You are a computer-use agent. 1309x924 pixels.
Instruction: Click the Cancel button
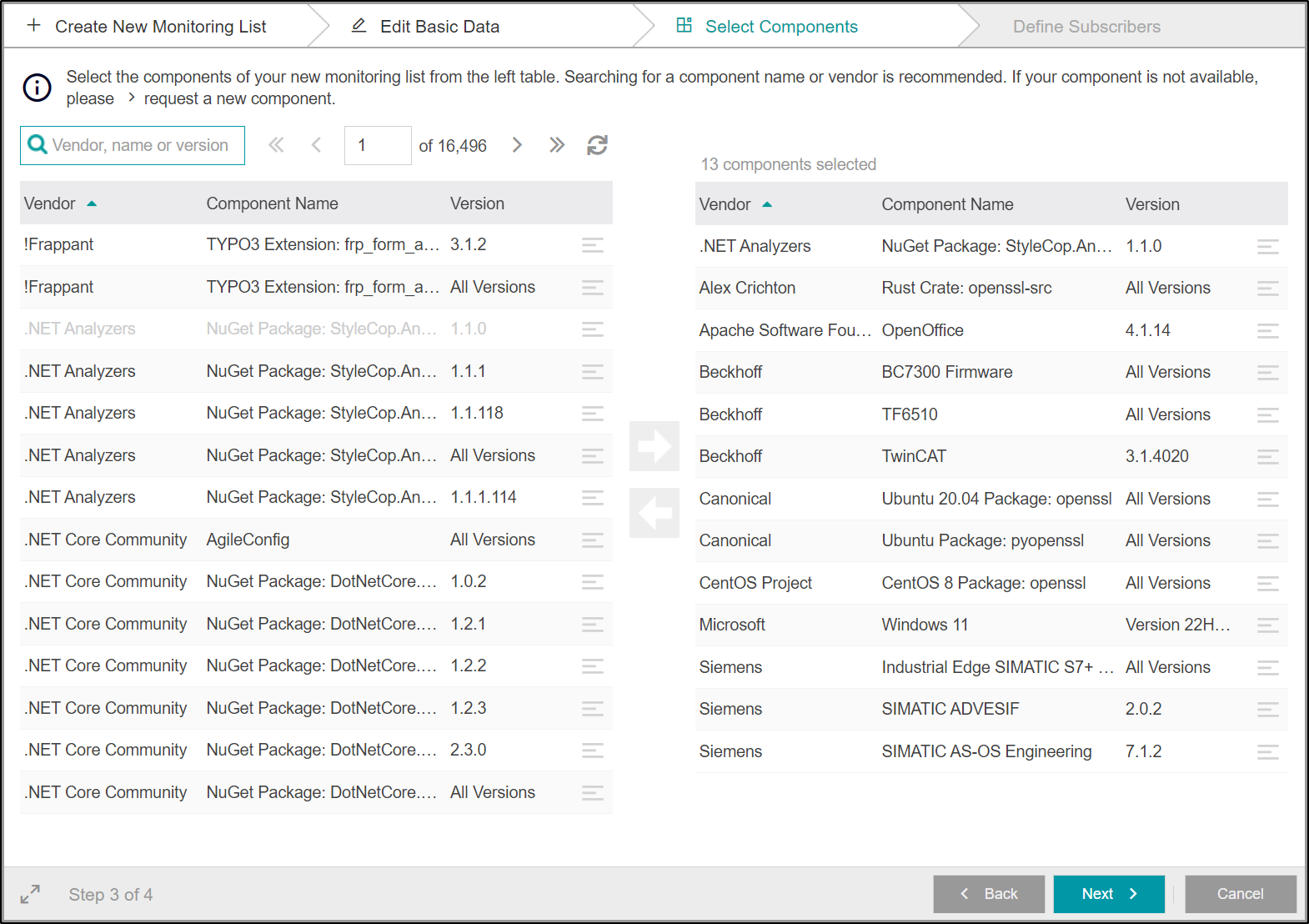[1241, 894]
